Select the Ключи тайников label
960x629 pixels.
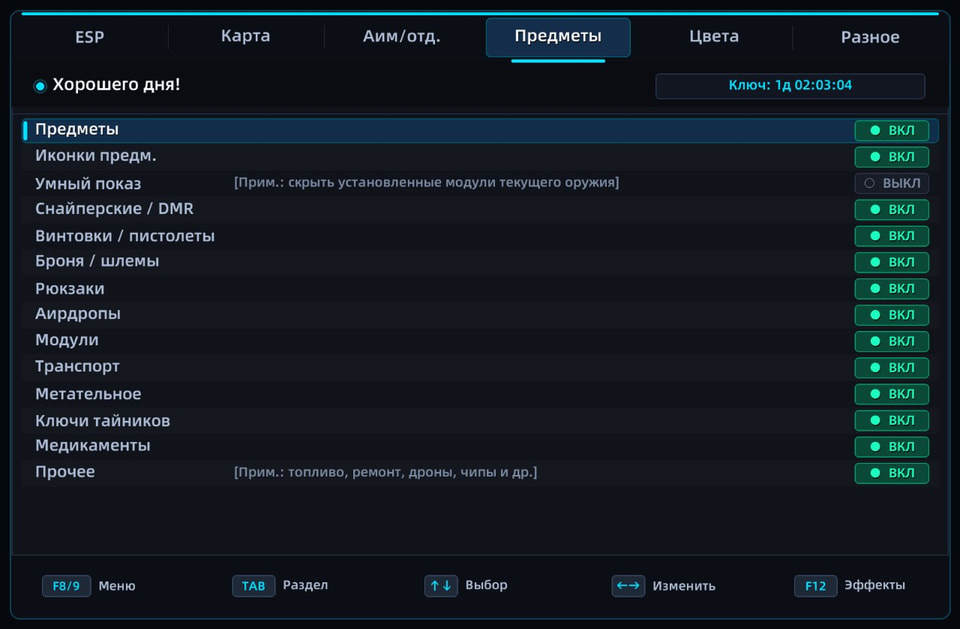click(103, 421)
